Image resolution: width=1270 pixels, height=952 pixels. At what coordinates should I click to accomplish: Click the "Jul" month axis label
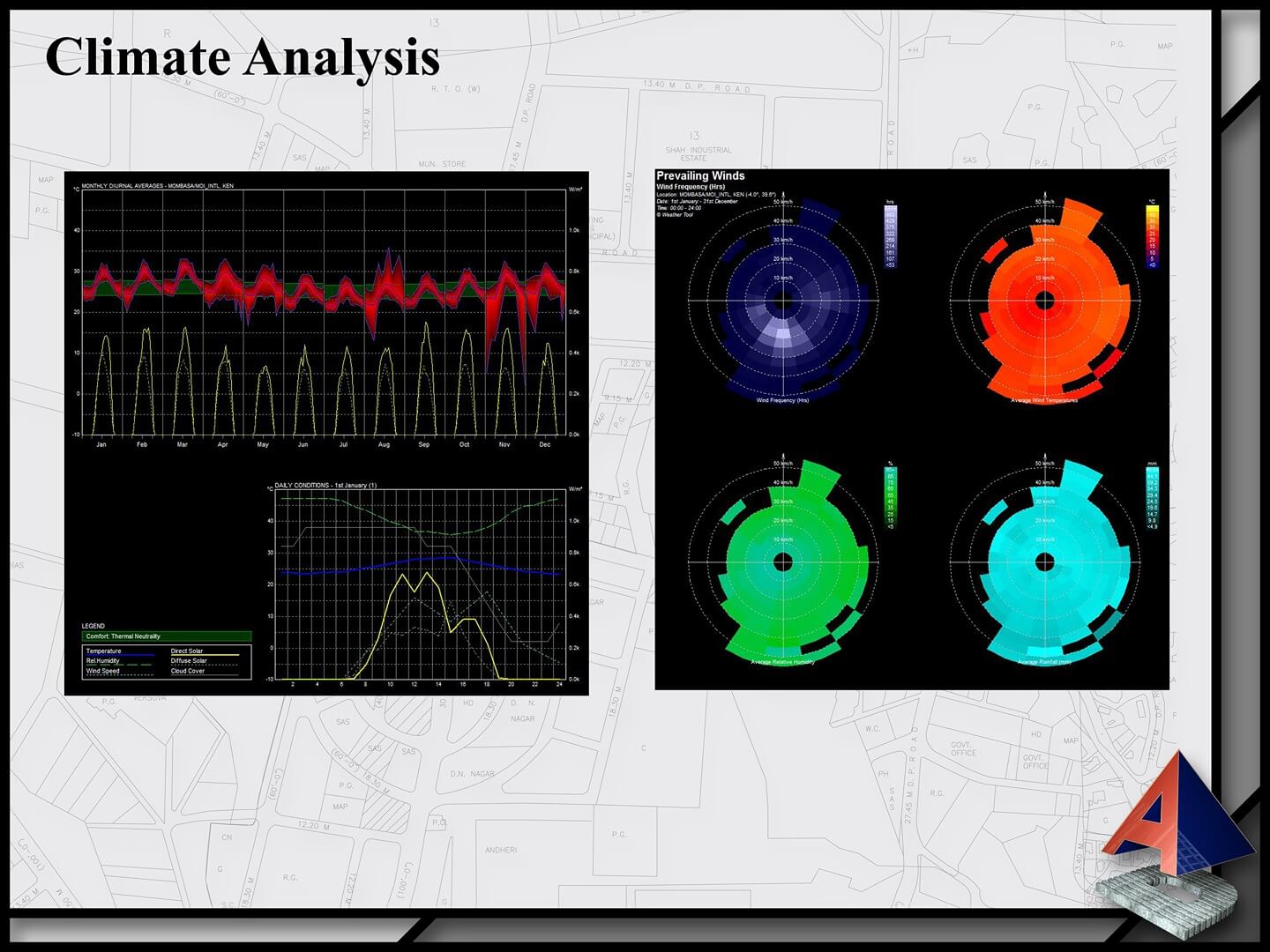[x=343, y=445]
